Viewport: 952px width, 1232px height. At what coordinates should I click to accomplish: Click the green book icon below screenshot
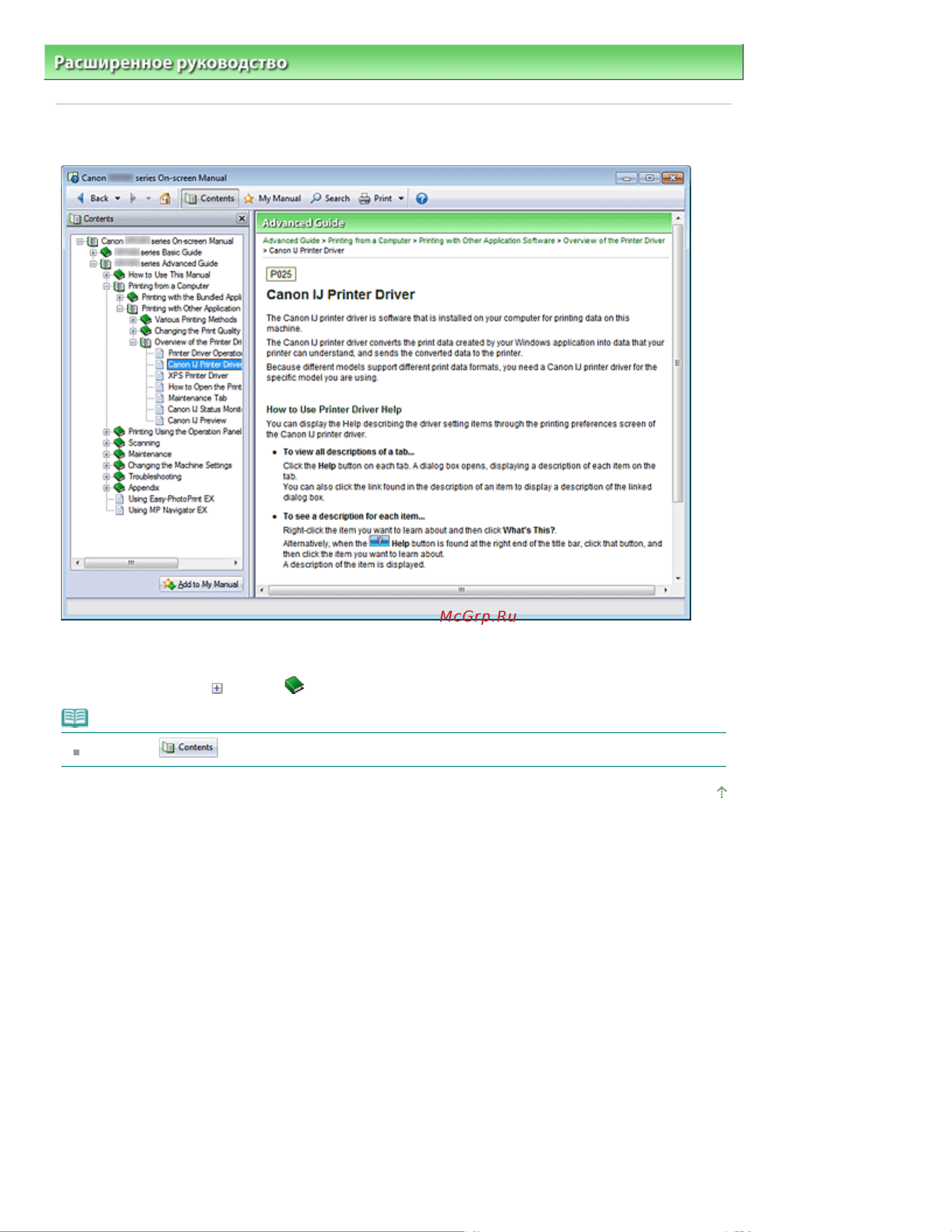294,685
